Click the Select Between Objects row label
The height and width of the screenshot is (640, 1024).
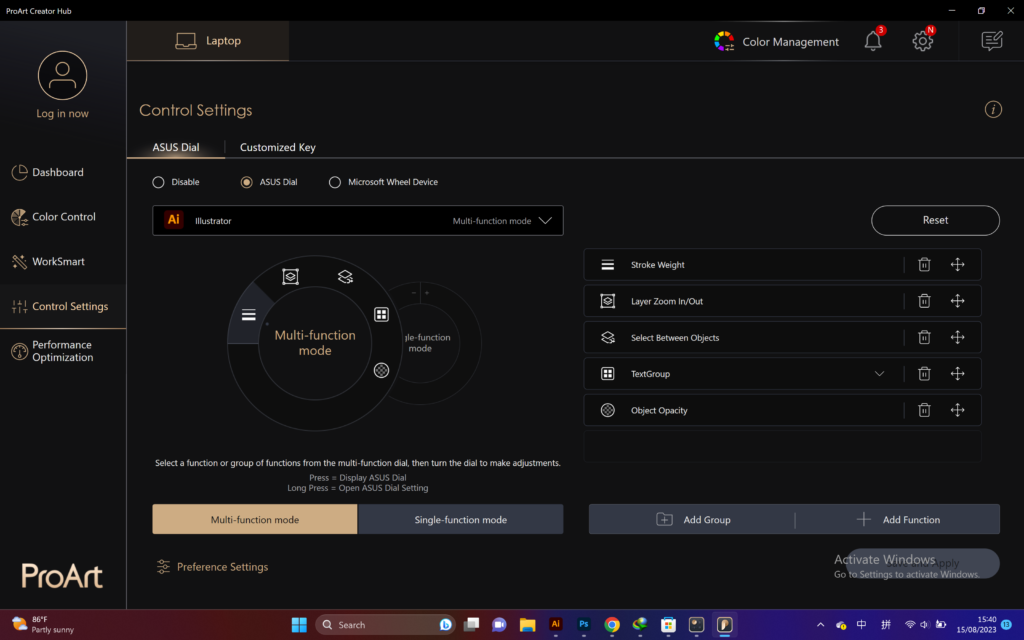coord(675,338)
